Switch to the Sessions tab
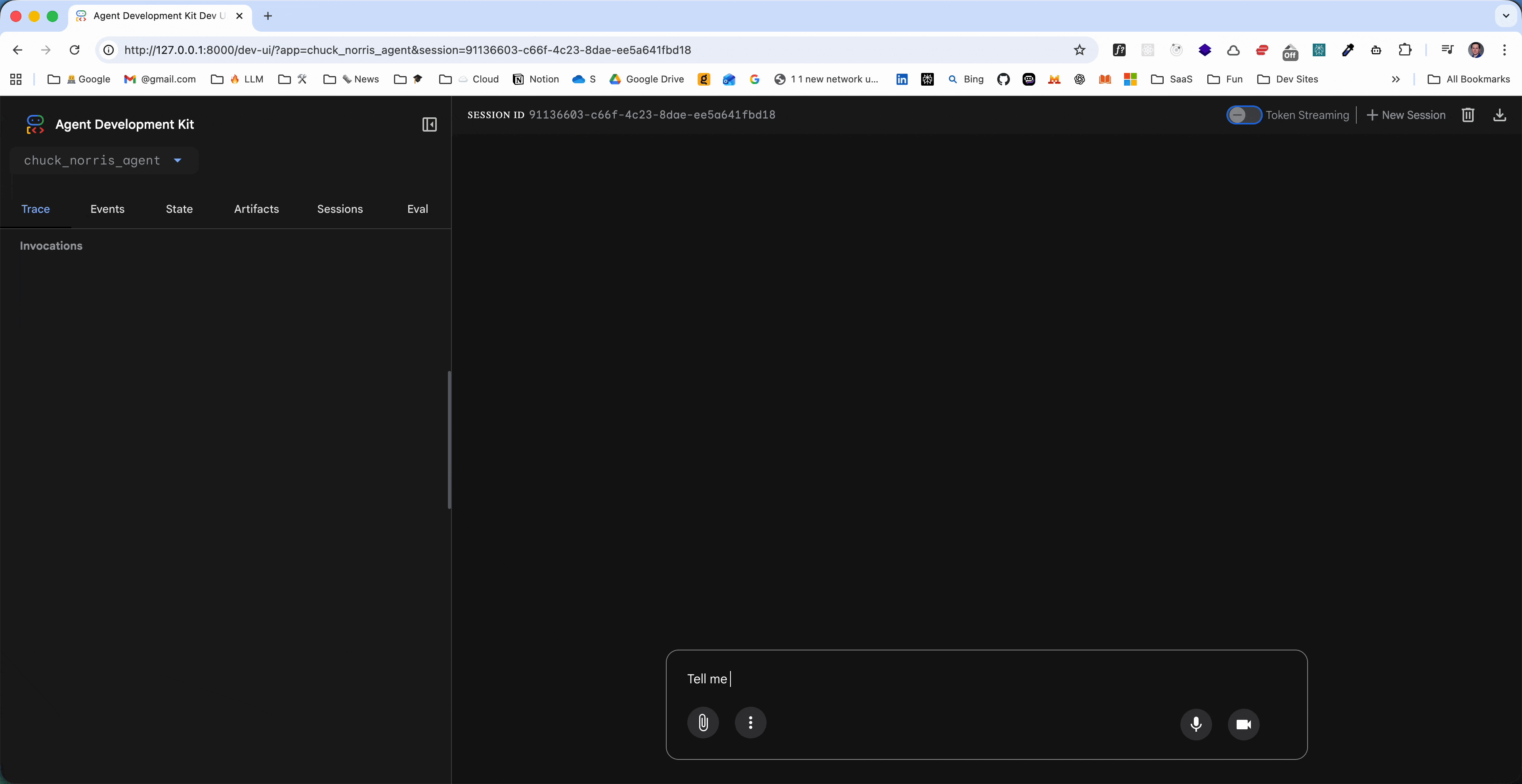The image size is (1522, 784). 340,208
